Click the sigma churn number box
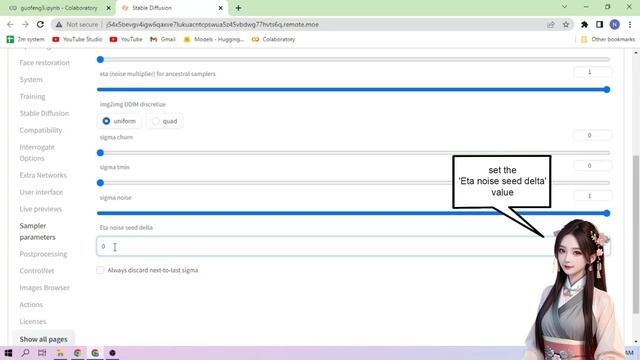 click(592, 136)
